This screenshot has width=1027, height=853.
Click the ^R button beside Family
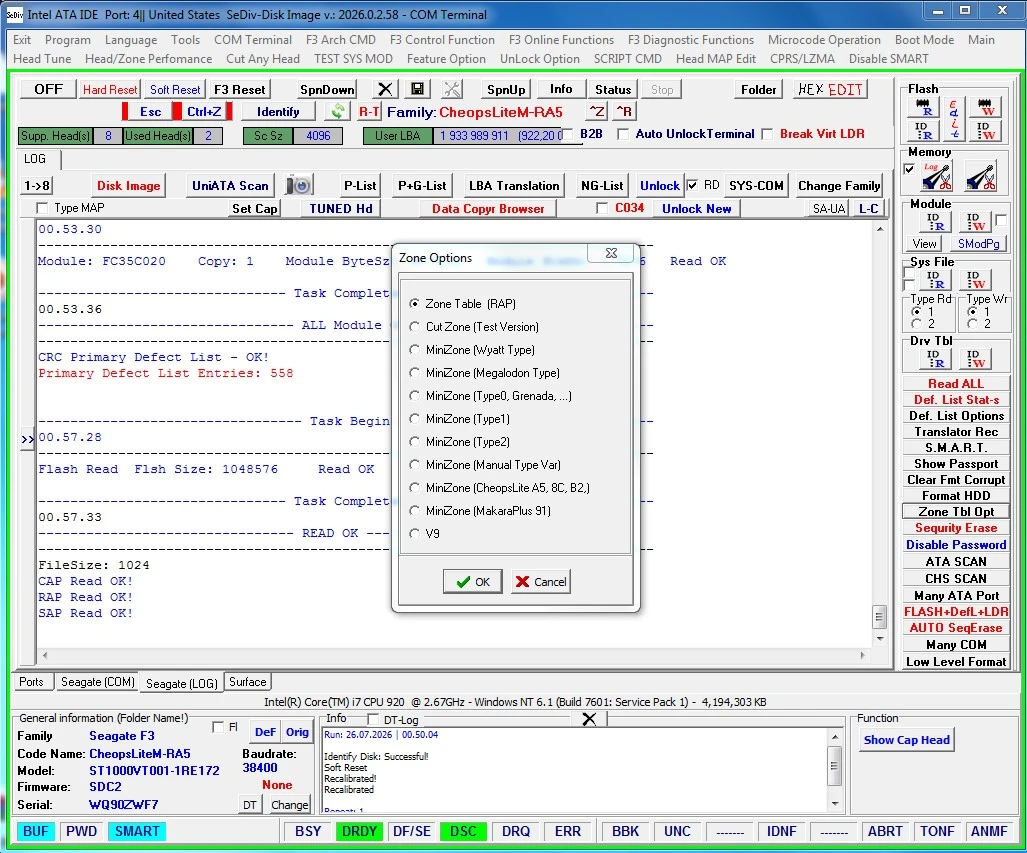[x=624, y=111]
